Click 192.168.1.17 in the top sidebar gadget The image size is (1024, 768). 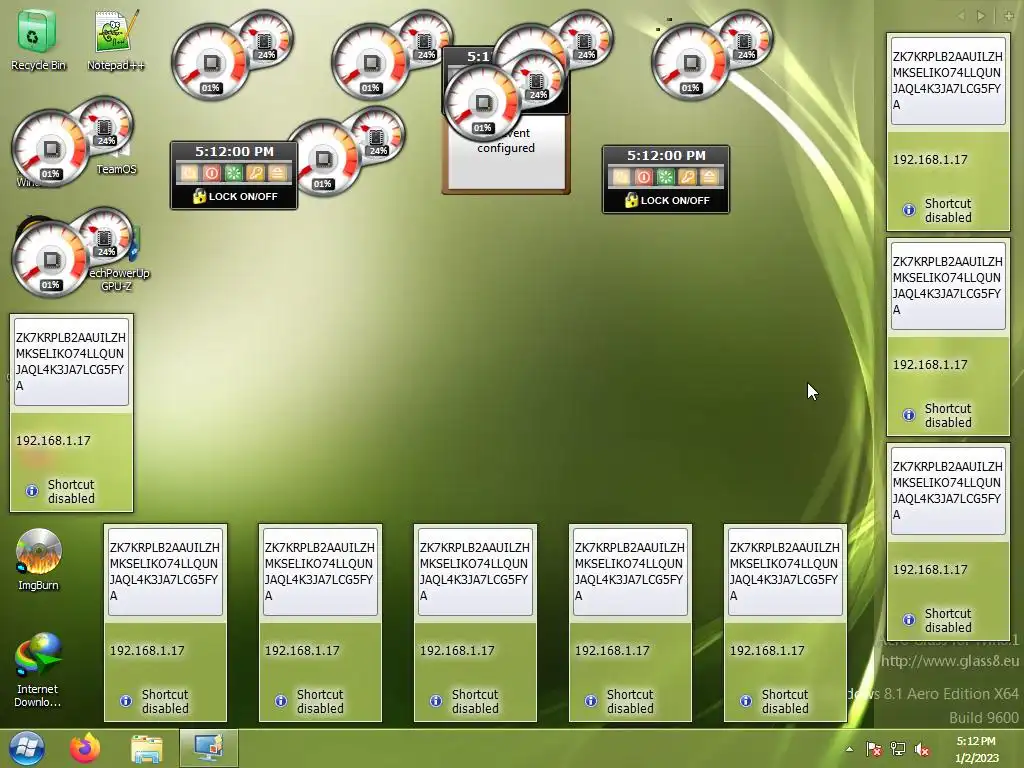[930, 160]
